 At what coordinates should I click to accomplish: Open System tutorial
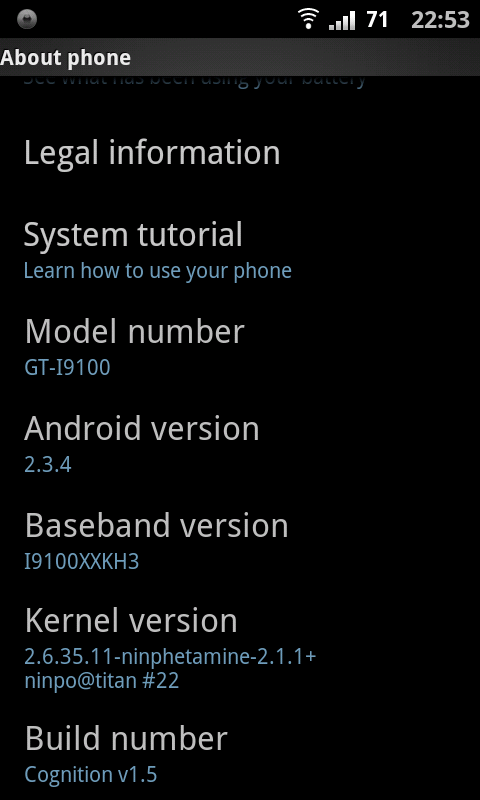click(240, 247)
